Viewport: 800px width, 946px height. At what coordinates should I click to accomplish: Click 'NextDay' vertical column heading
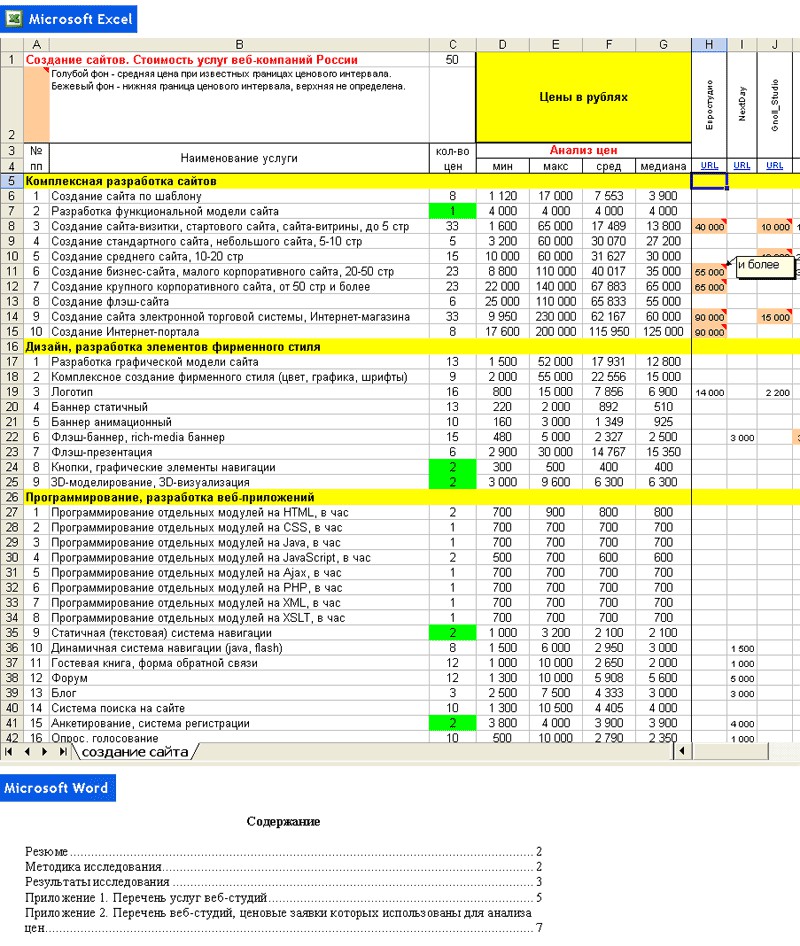tap(742, 104)
